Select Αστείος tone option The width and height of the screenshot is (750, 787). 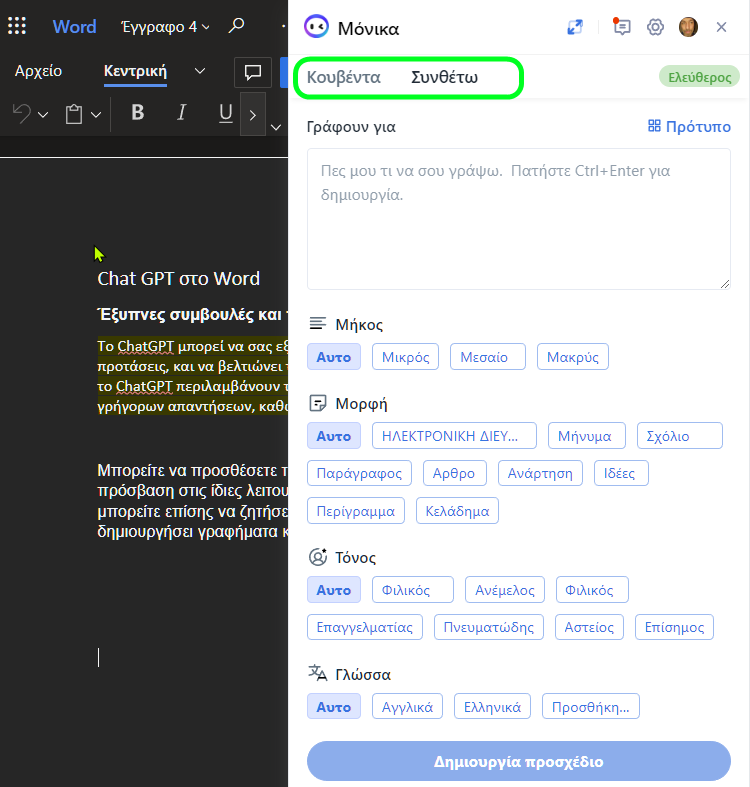(589, 627)
